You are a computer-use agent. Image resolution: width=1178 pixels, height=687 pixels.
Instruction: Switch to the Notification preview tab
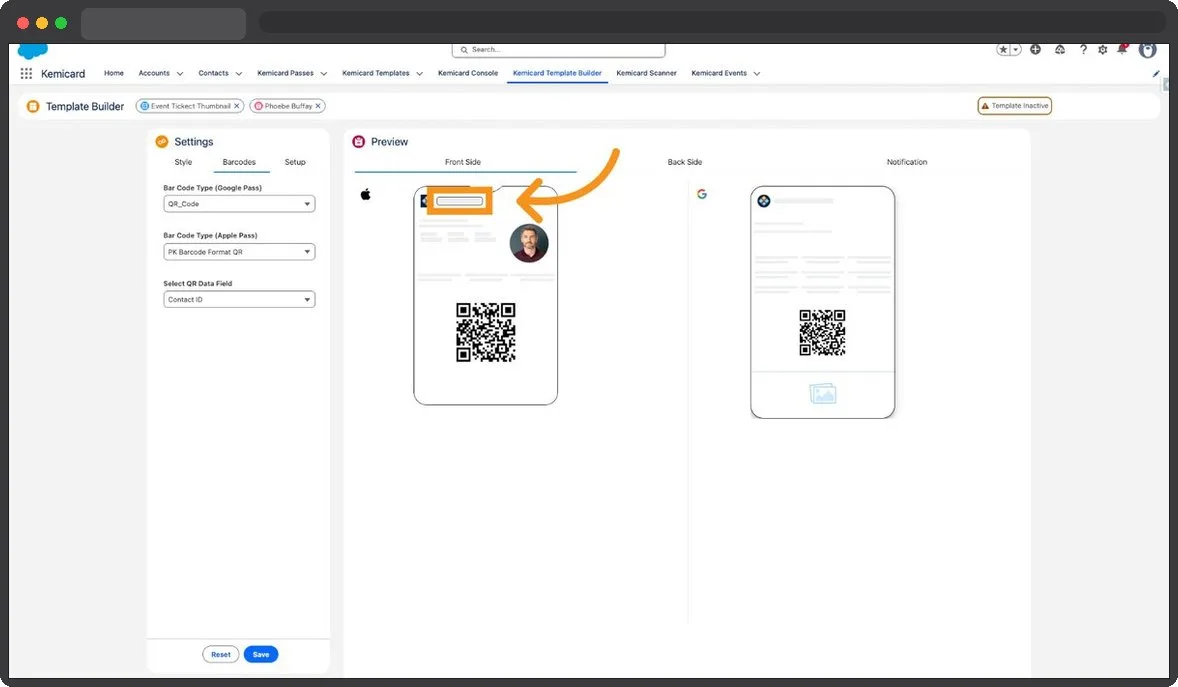[x=907, y=162]
